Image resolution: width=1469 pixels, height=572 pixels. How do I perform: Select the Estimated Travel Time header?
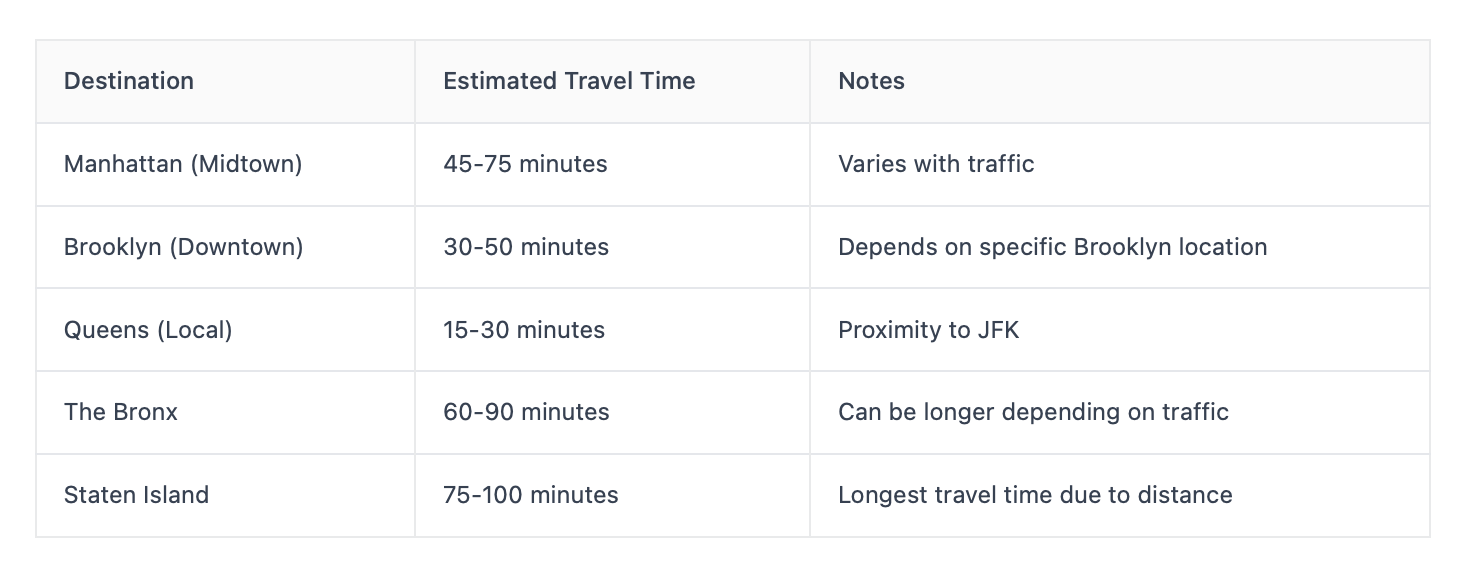[x=569, y=81]
